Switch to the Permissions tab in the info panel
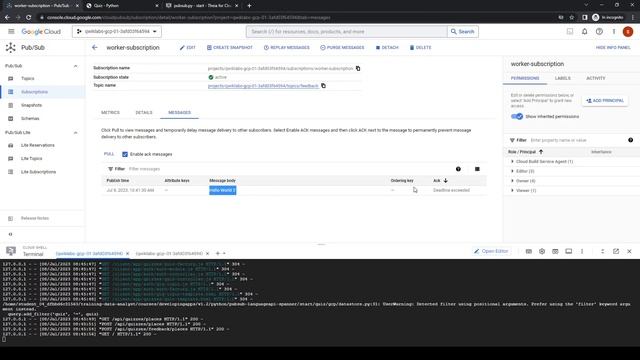The image size is (640, 360). pos(525,78)
